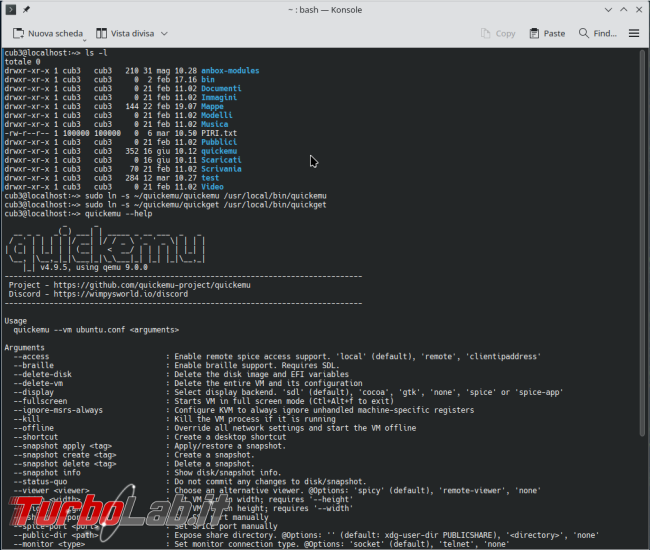Image resolution: width=650 pixels, height=550 pixels.
Task: Click the PIRI.txt file name
Action: click(219, 133)
